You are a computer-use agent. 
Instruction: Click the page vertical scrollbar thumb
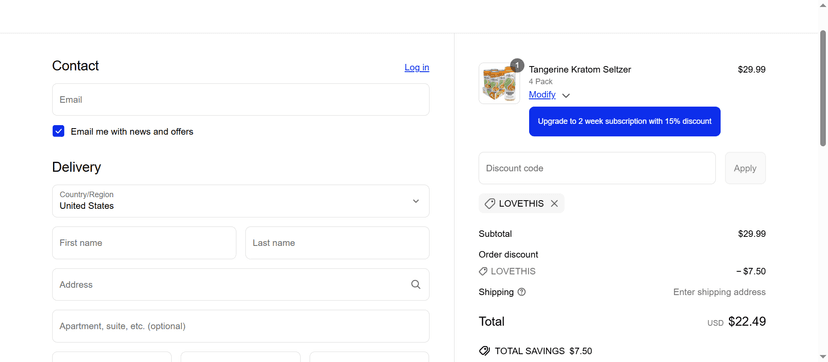(823, 88)
